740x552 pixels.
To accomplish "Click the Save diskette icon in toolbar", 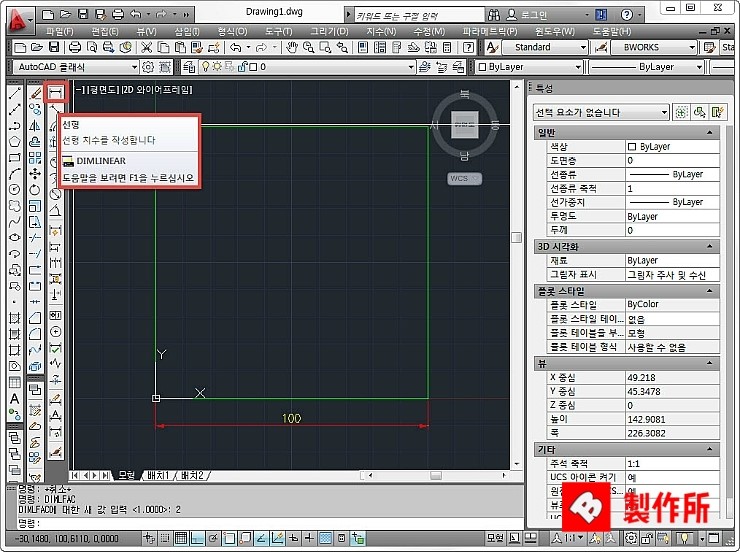I will pyautogui.click(x=54, y=47).
